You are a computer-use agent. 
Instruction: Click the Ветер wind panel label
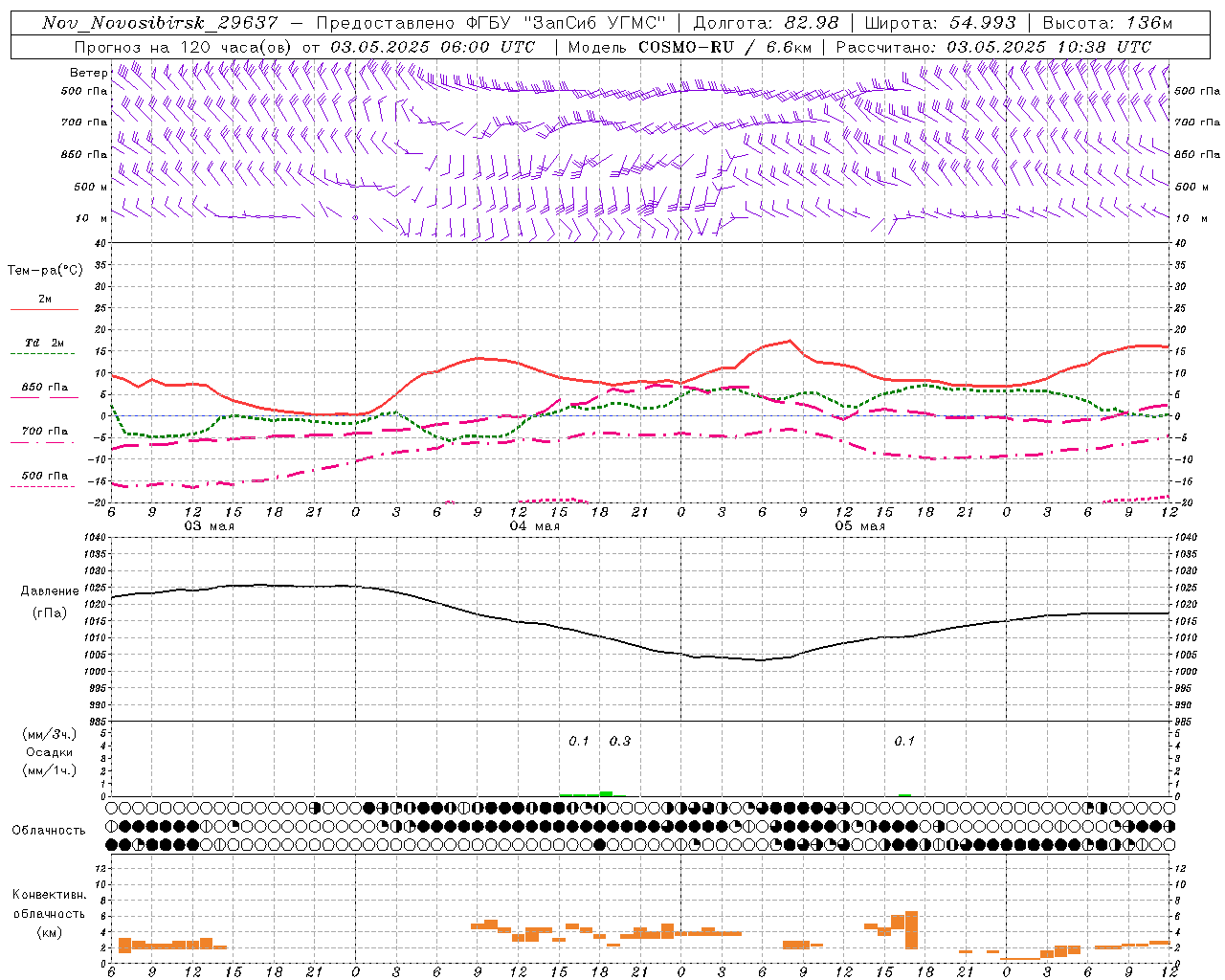pyautogui.click(x=88, y=73)
